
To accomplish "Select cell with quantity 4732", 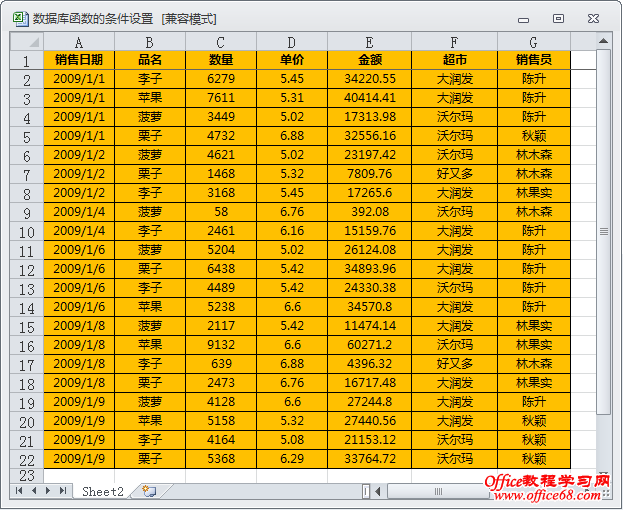I will coord(221,136).
